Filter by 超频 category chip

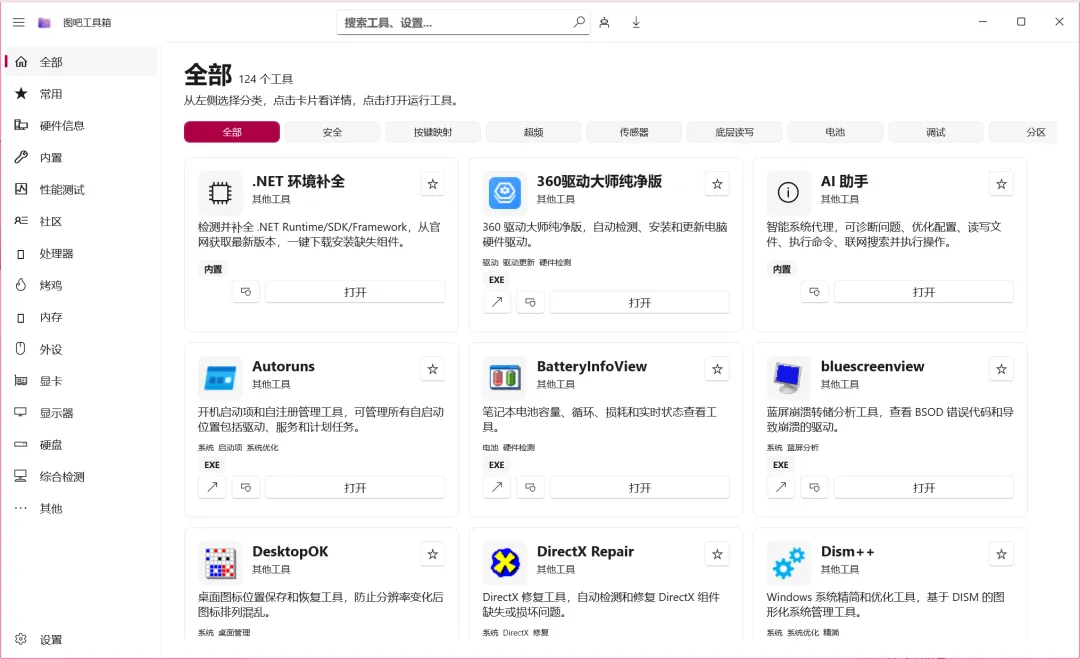pyautogui.click(x=533, y=132)
